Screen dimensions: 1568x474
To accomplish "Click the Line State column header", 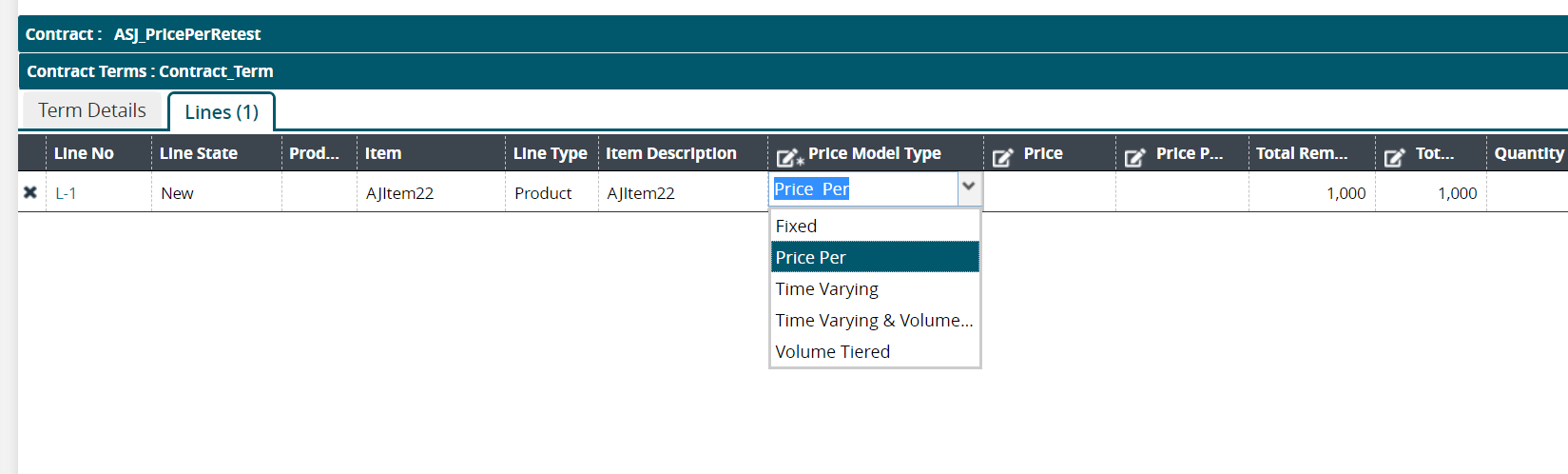I will click(x=198, y=153).
